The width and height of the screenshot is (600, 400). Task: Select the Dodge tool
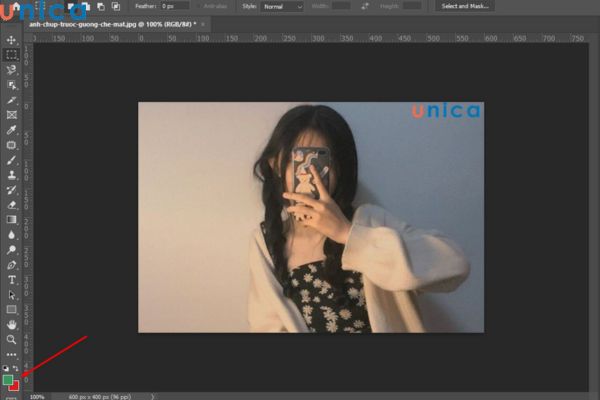11,250
